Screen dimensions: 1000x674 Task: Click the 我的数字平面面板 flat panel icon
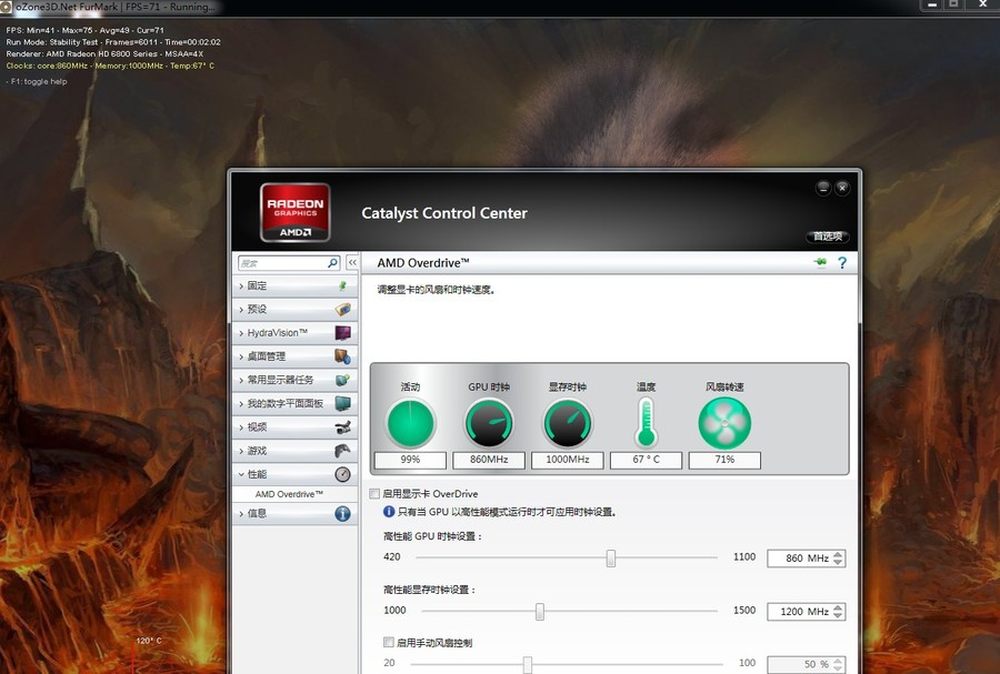(342, 404)
